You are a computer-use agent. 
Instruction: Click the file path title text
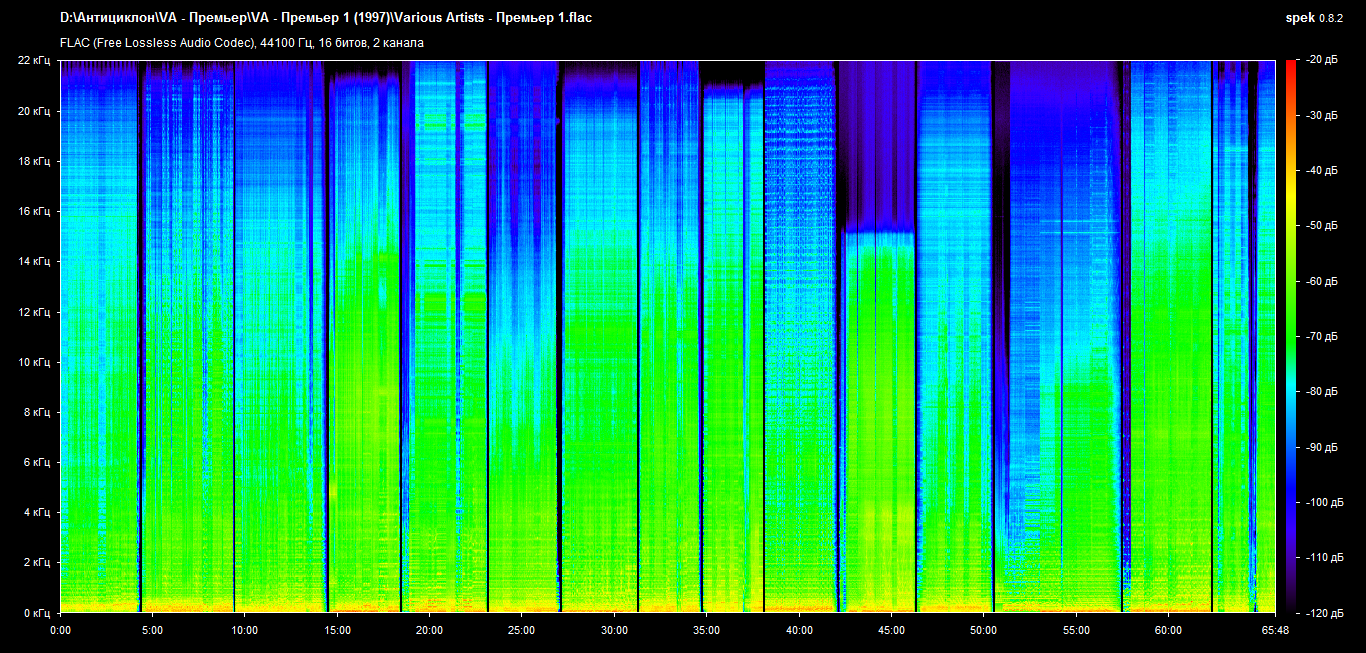[x=326, y=18]
